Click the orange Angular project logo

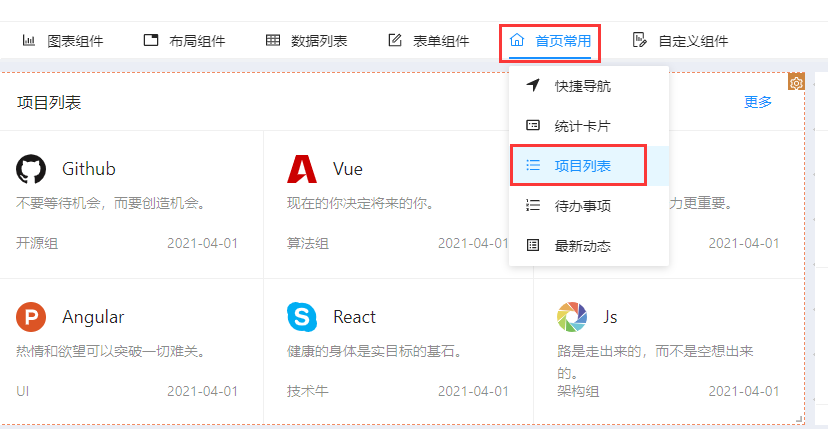click(31, 316)
